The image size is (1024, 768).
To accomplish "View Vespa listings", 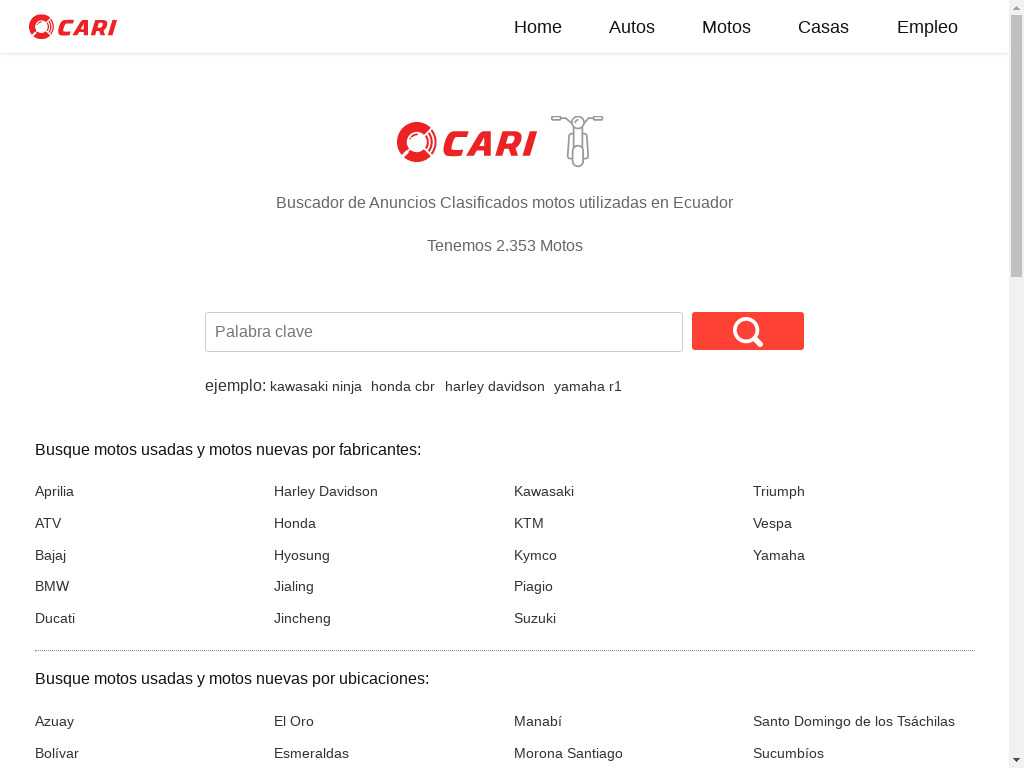I will (x=772, y=523).
